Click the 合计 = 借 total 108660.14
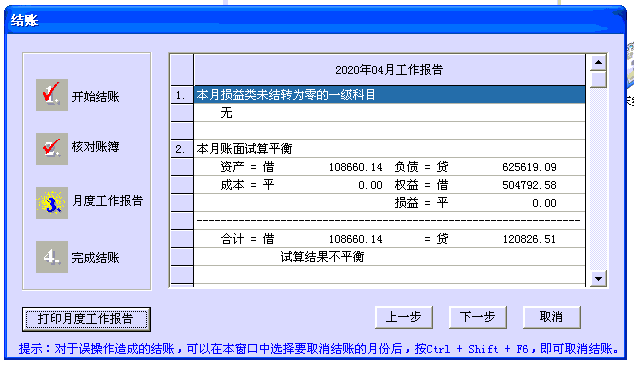 point(355,239)
